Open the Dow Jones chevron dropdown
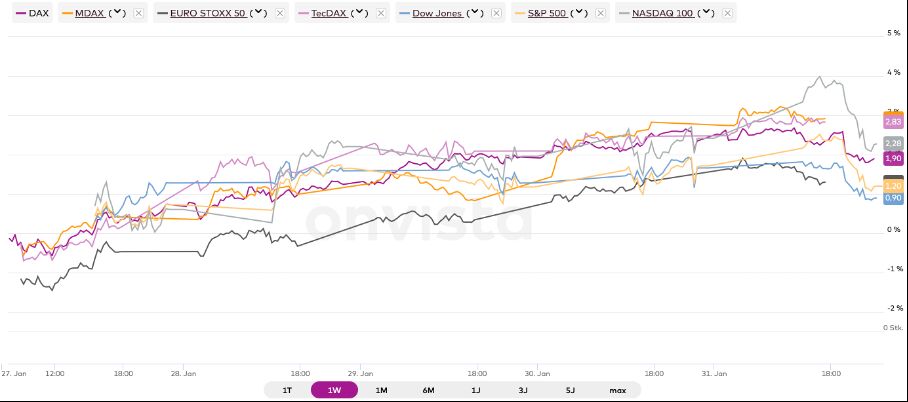 pos(474,14)
